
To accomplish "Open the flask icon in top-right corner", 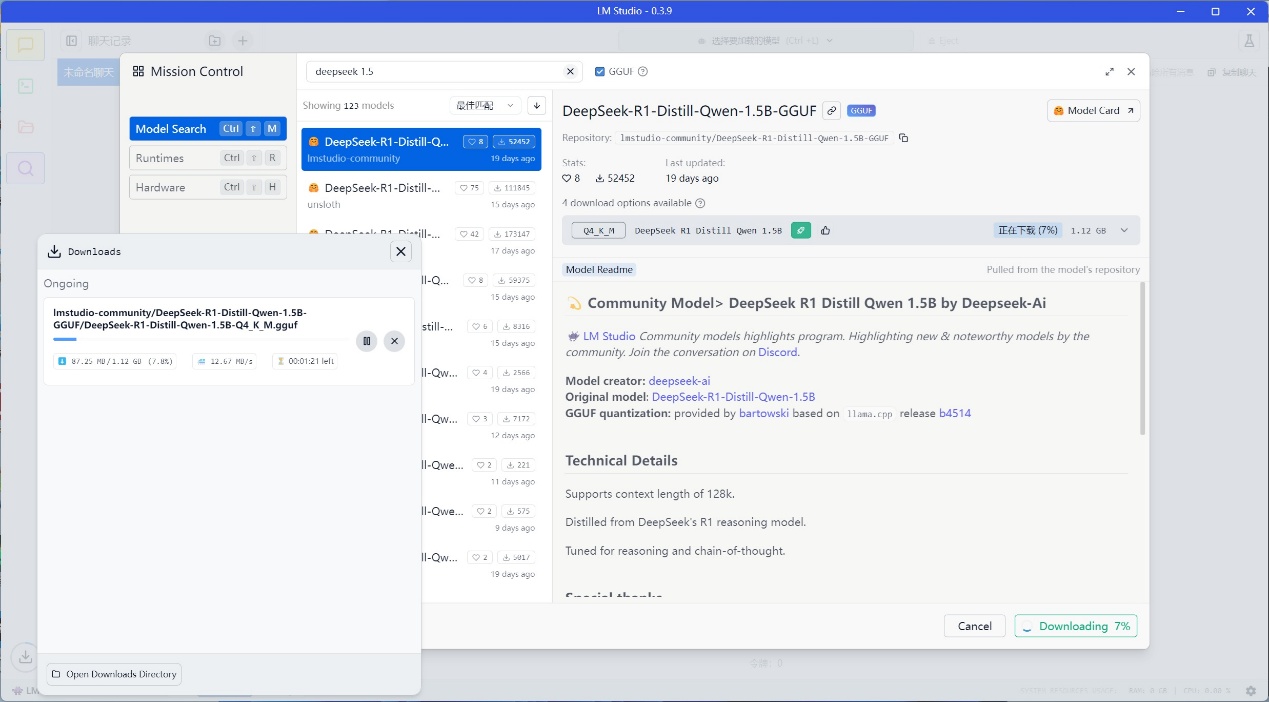I will [1248, 41].
